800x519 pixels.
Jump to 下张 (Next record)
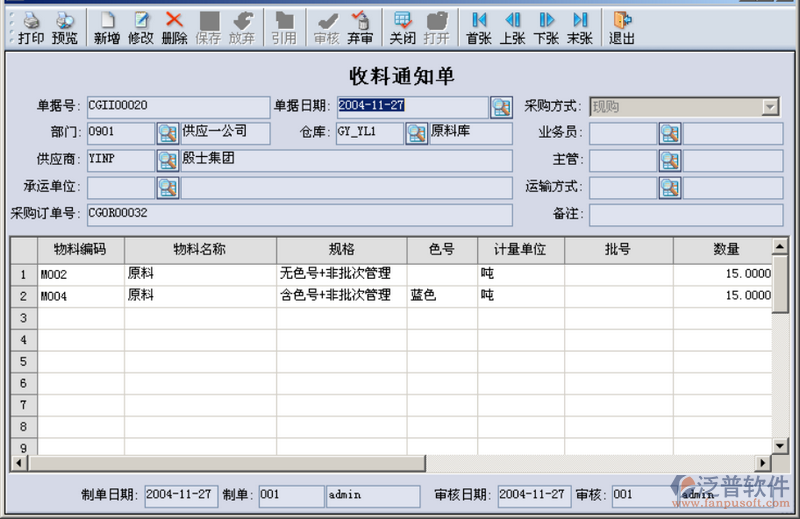coord(546,21)
